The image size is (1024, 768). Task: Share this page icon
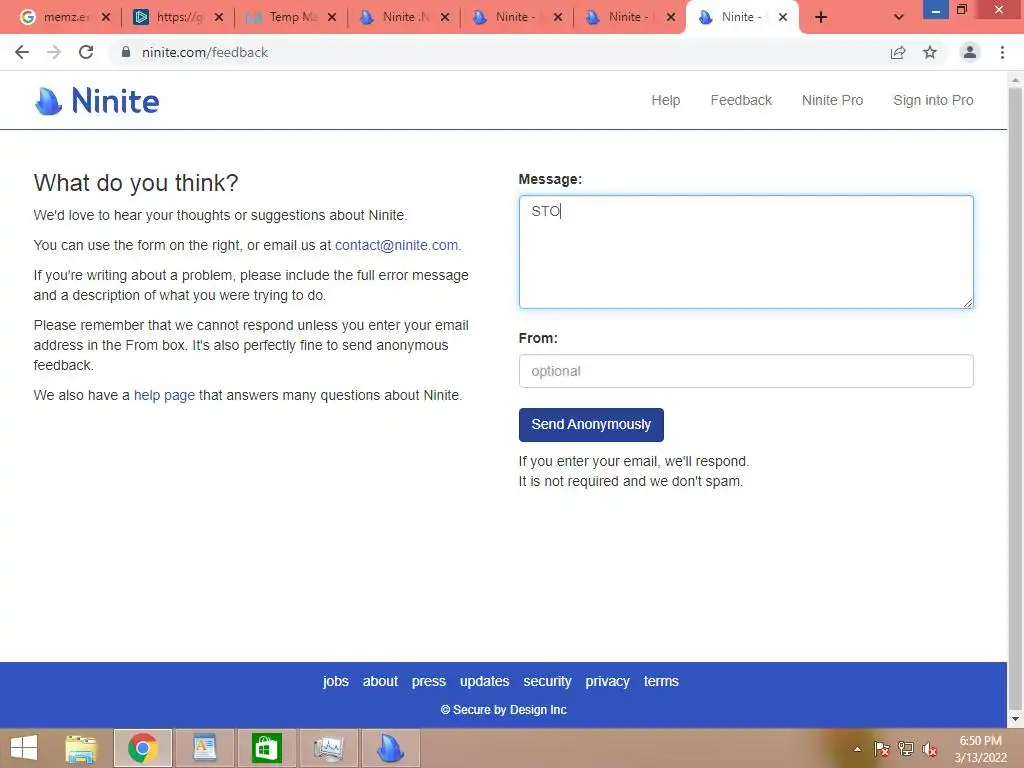pyautogui.click(x=898, y=52)
